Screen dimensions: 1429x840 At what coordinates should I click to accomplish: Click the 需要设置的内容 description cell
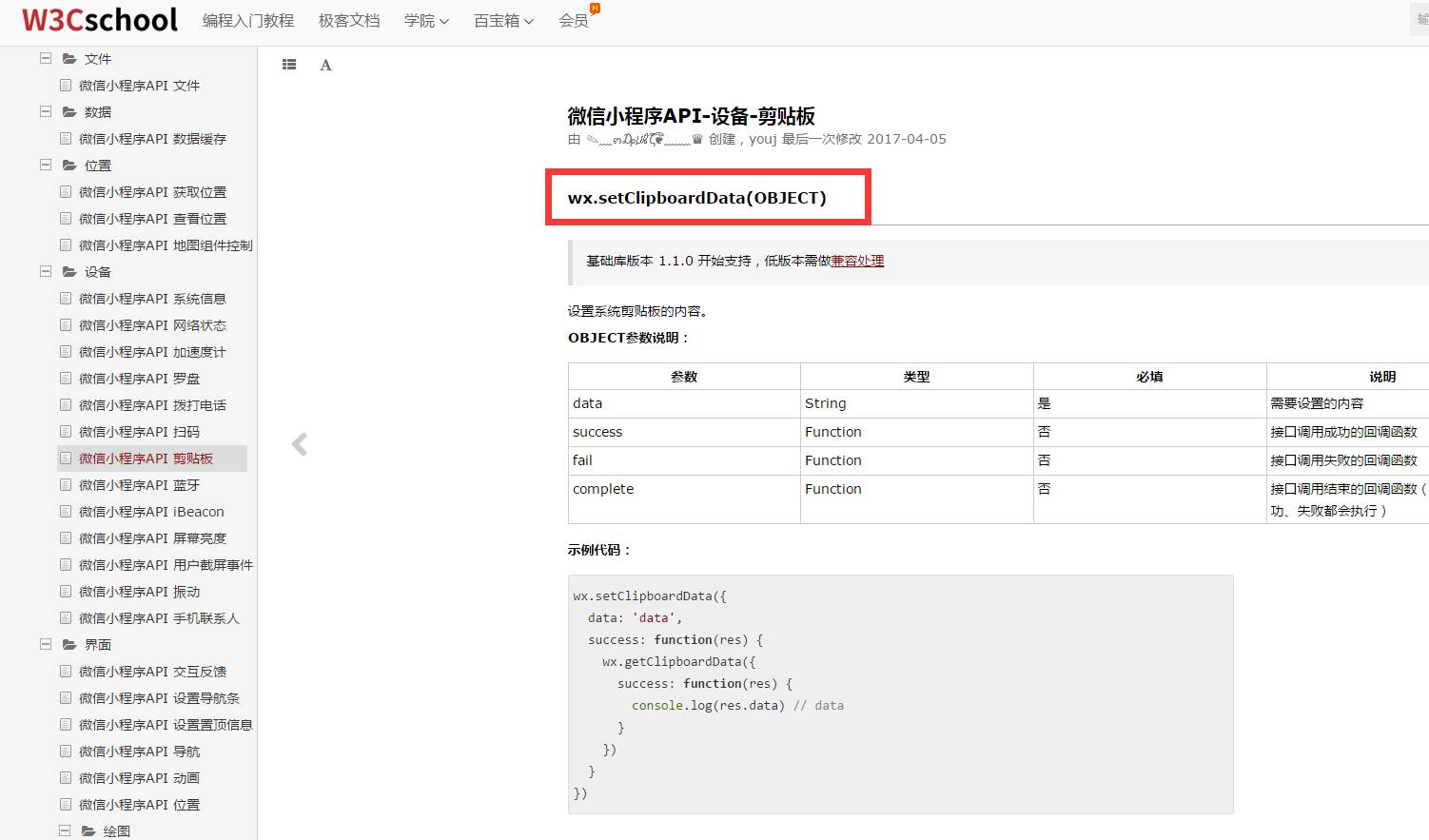[x=1347, y=403]
